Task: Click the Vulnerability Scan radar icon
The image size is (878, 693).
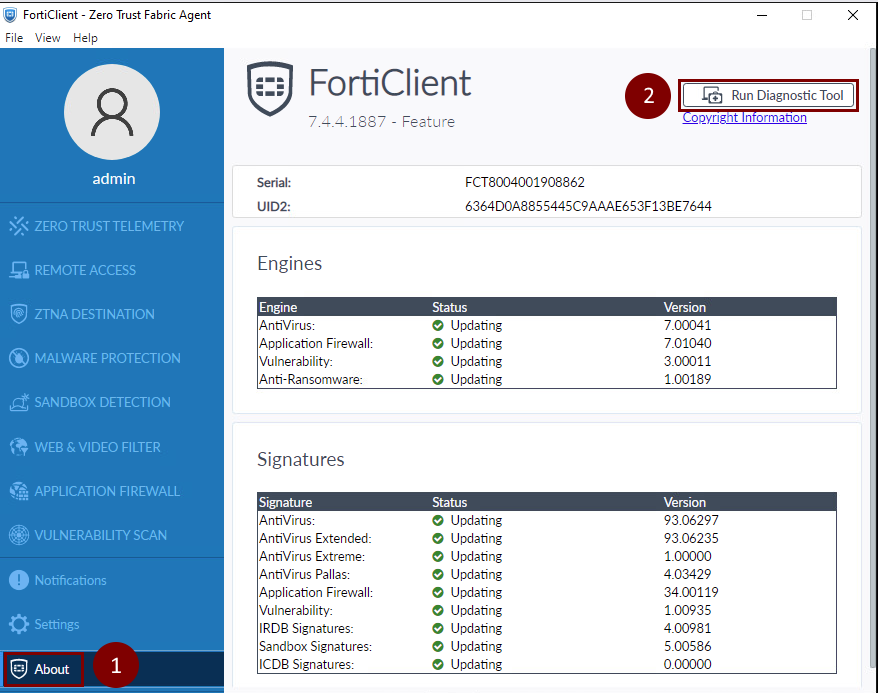Action: [x=18, y=535]
